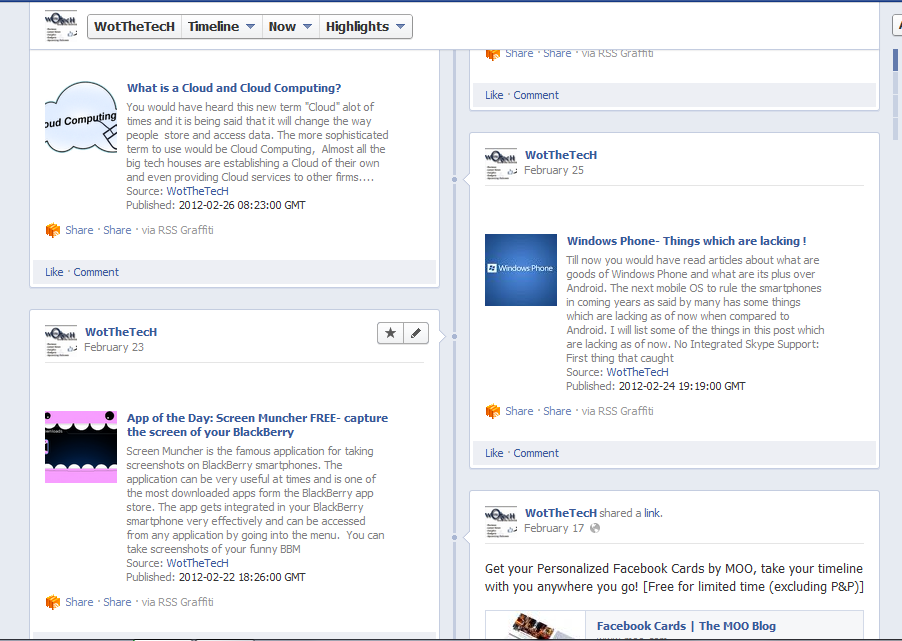Expand the Now dropdown

point(291,26)
